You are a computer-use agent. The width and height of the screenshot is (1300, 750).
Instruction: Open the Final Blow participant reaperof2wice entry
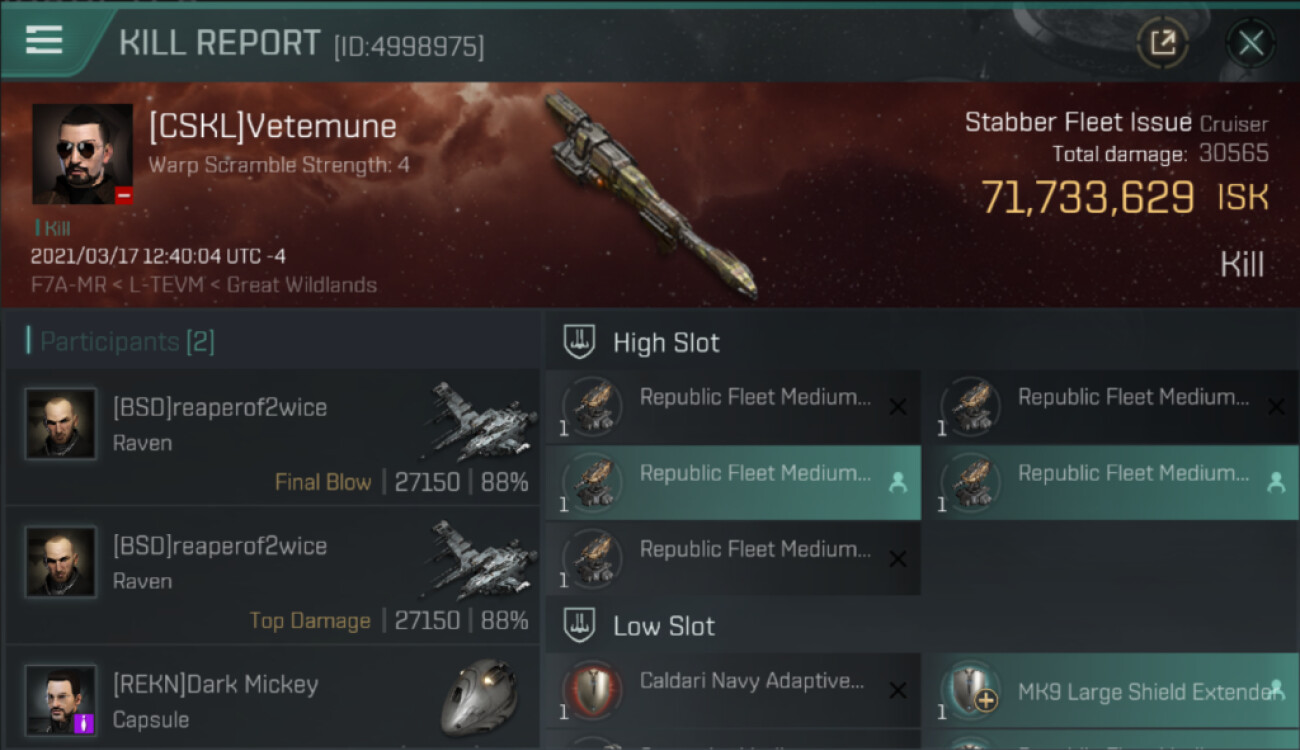pyautogui.click(x=272, y=437)
